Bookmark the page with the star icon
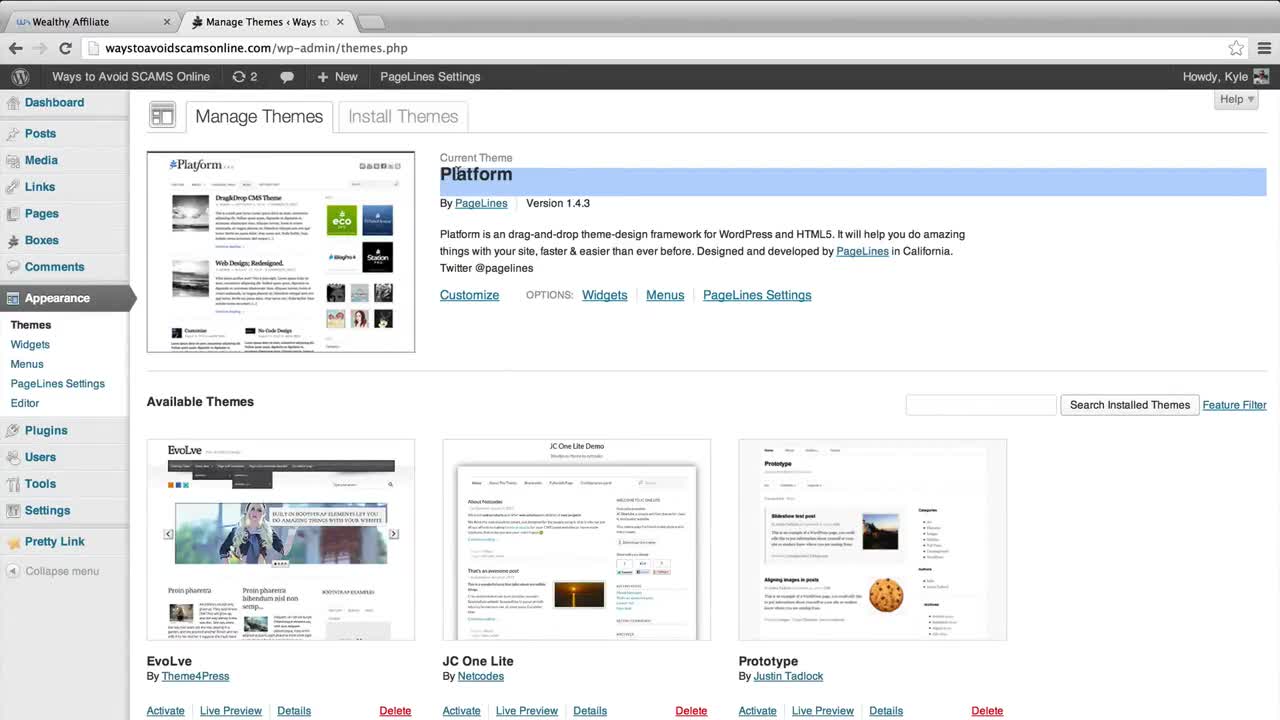 coord(1236,48)
